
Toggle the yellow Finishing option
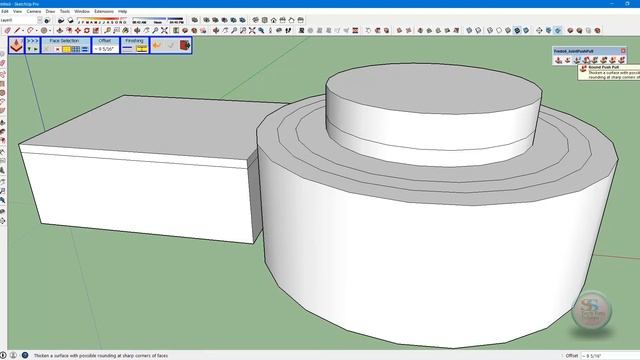(x=142, y=49)
